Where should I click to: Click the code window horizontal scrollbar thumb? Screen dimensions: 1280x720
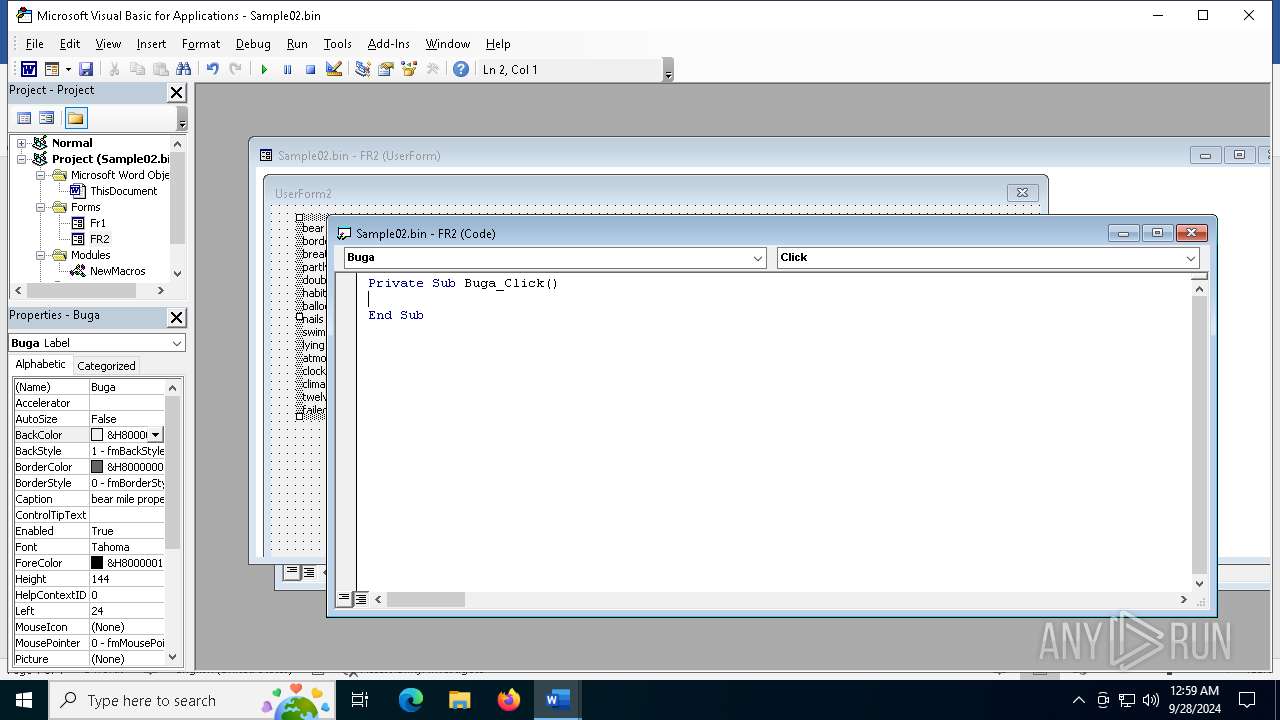click(426, 600)
